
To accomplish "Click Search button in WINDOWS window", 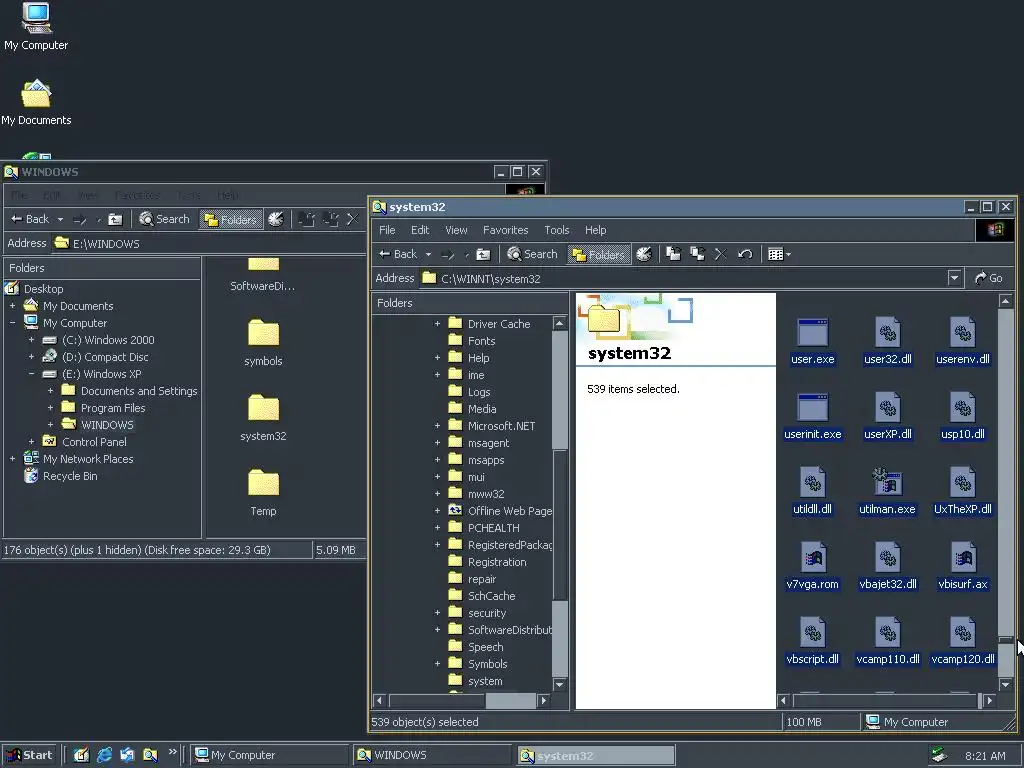I will (165, 219).
